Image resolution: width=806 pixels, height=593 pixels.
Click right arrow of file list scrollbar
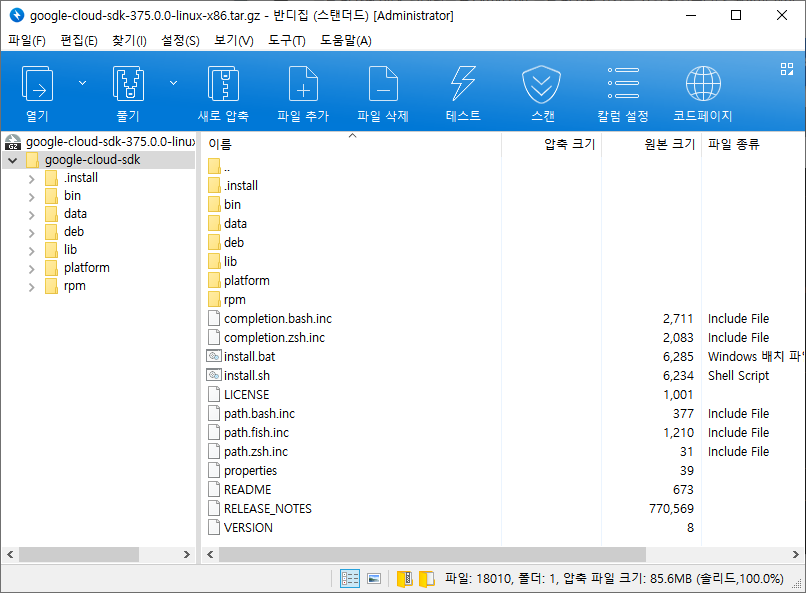(796, 554)
